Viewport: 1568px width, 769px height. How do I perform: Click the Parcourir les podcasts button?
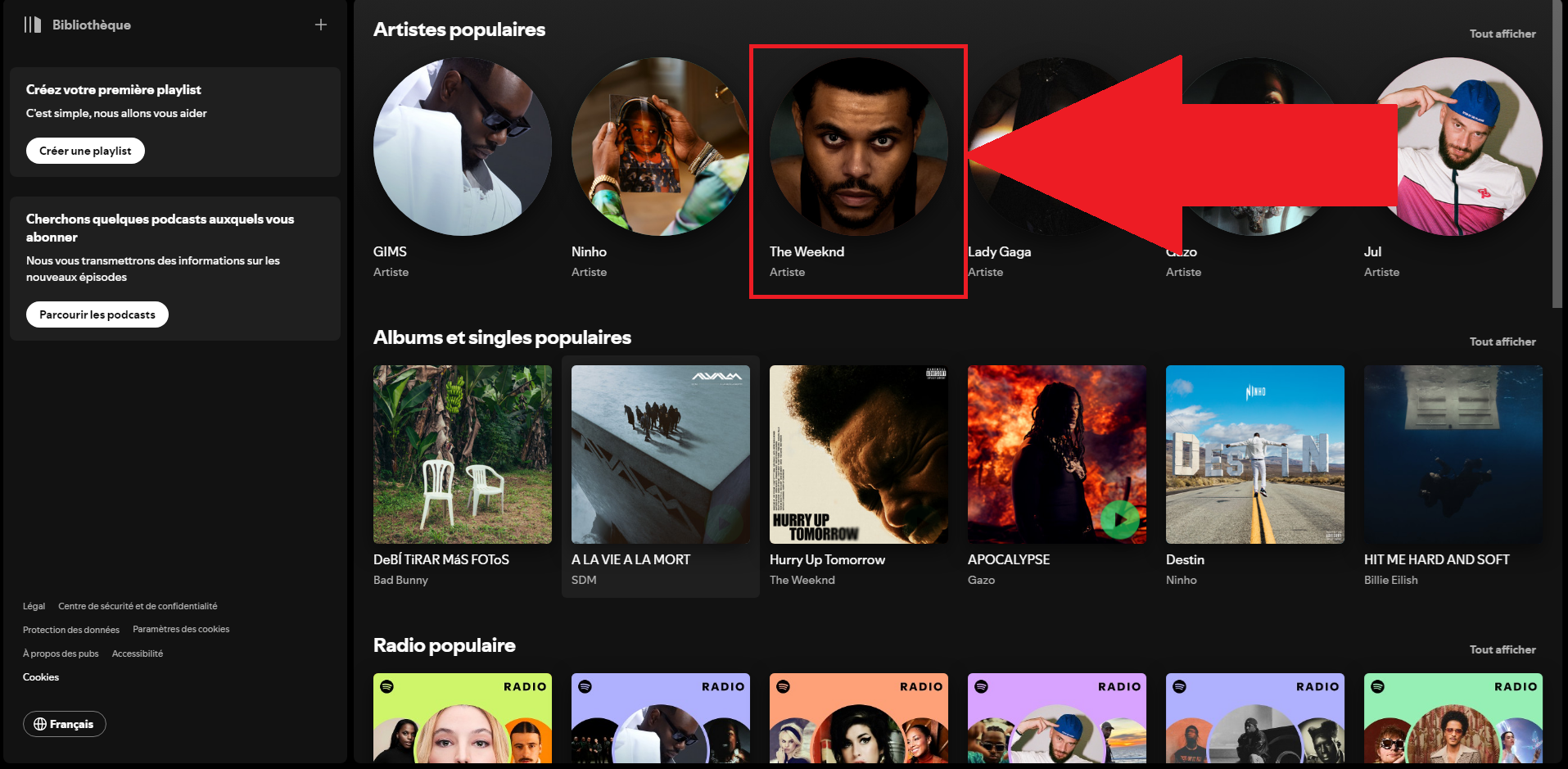(97, 314)
